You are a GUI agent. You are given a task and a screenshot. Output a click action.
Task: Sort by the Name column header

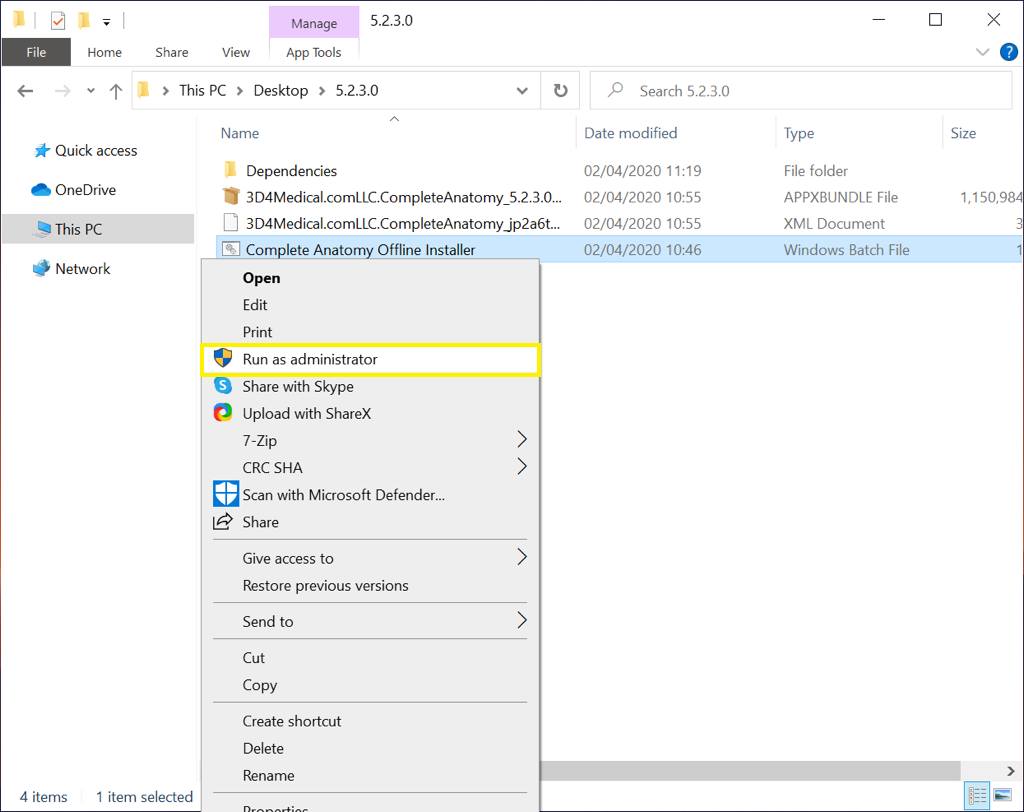point(240,133)
